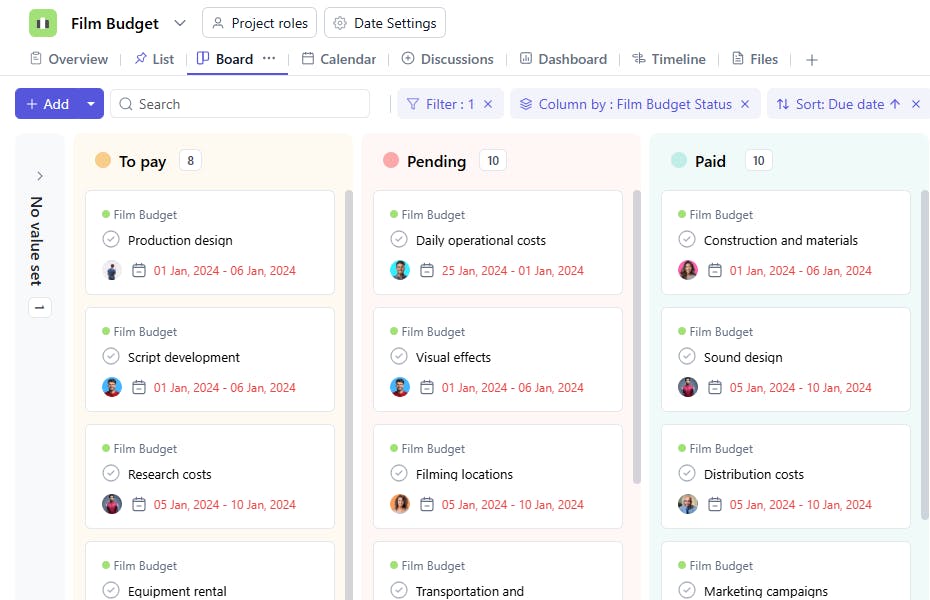Click Visual effects date range 01 Jan - 06 Jan

(x=512, y=387)
